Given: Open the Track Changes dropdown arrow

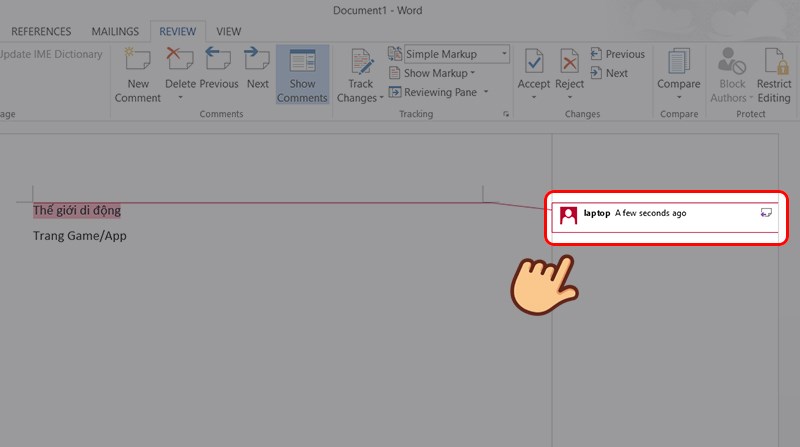Looking at the screenshot, I should 381,98.
